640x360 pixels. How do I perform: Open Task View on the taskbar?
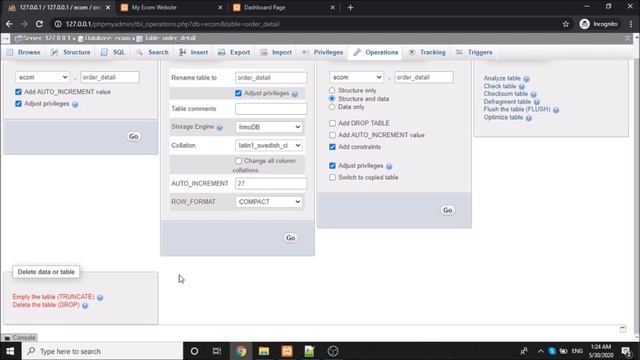coord(217,351)
